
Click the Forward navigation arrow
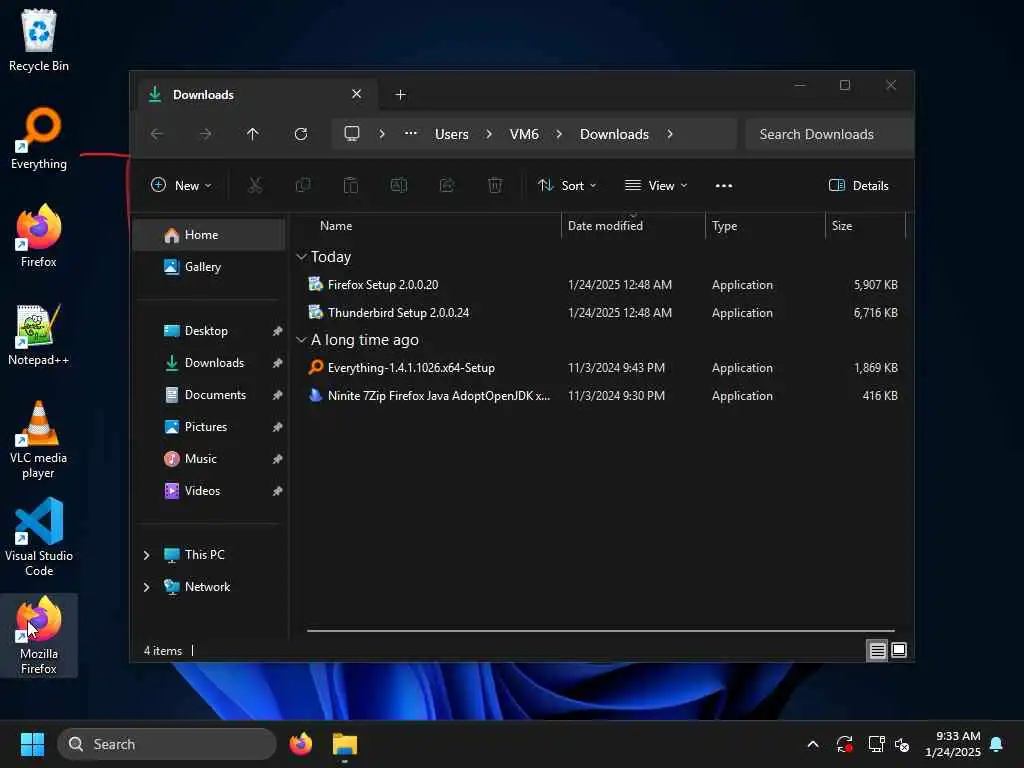click(205, 134)
